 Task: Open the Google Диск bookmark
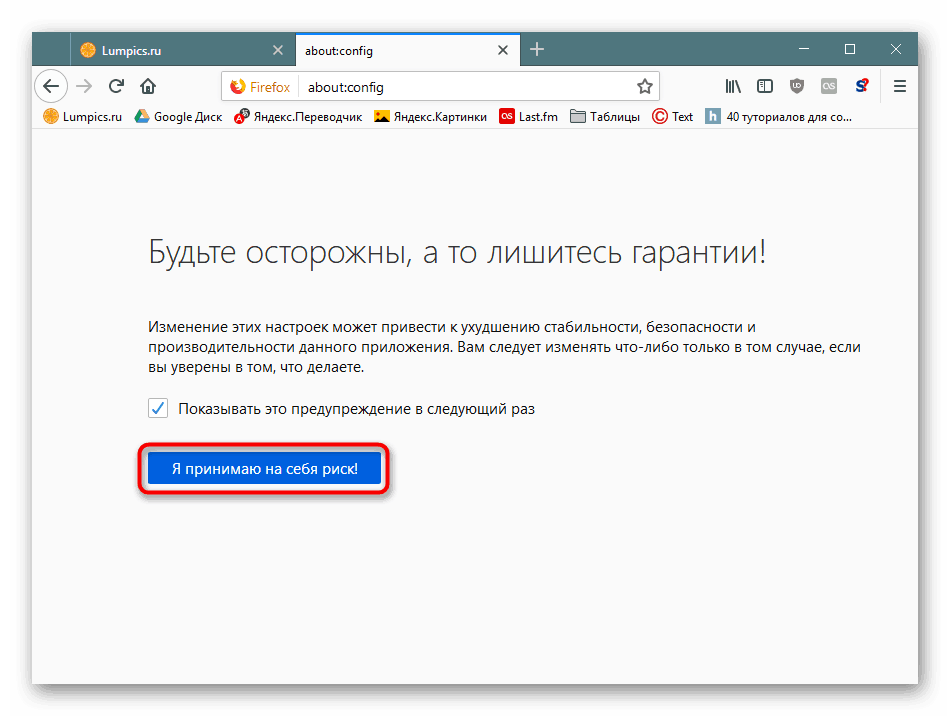(x=178, y=117)
